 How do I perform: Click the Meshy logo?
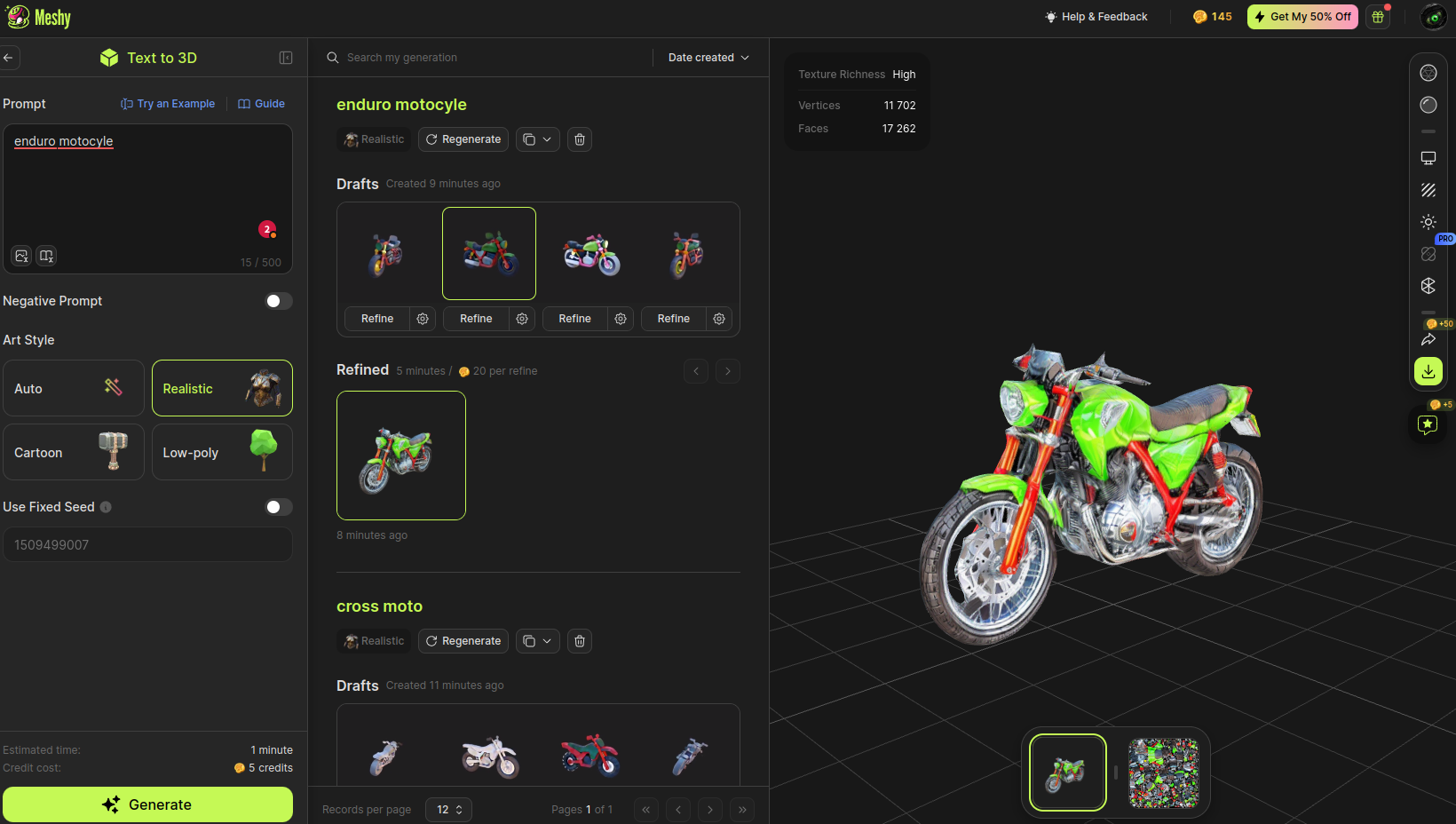38,17
